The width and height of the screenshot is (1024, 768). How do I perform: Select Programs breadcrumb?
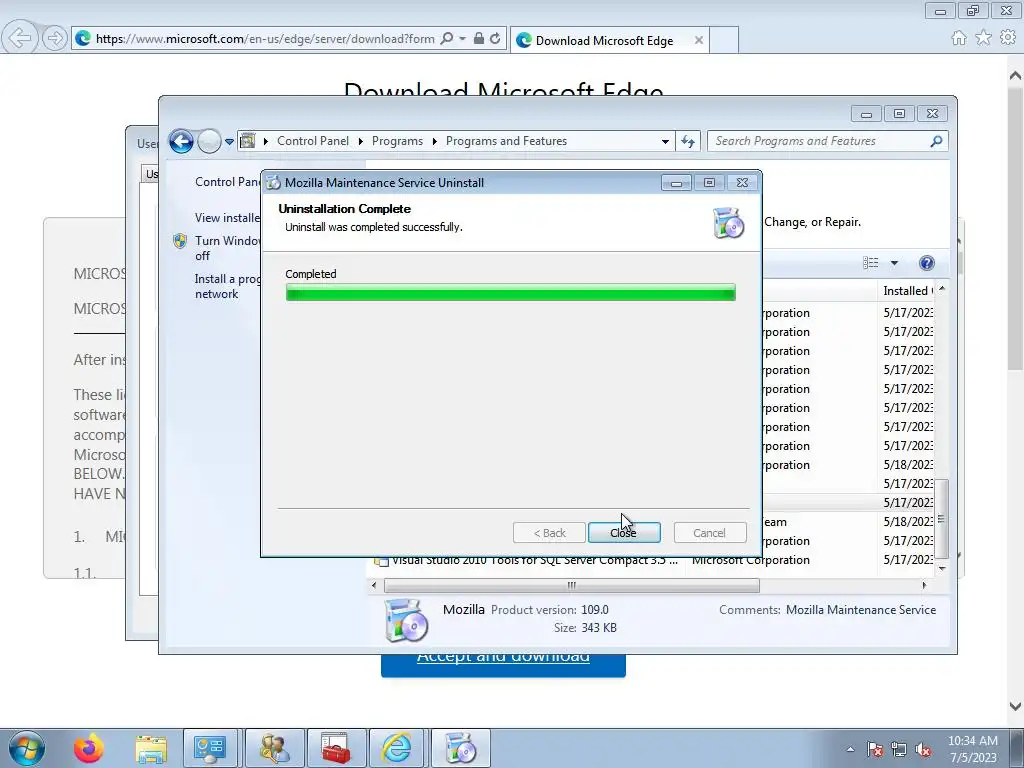(x=397, y=141)
